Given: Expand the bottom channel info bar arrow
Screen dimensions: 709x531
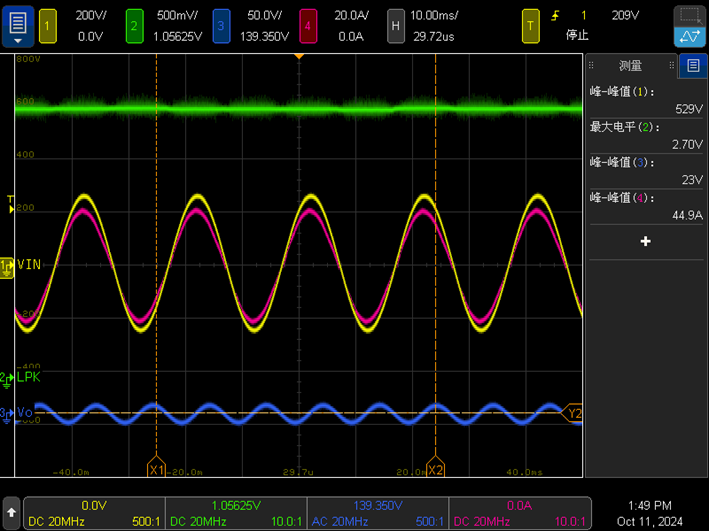Looking at the screenshot, I should [11, 511].
